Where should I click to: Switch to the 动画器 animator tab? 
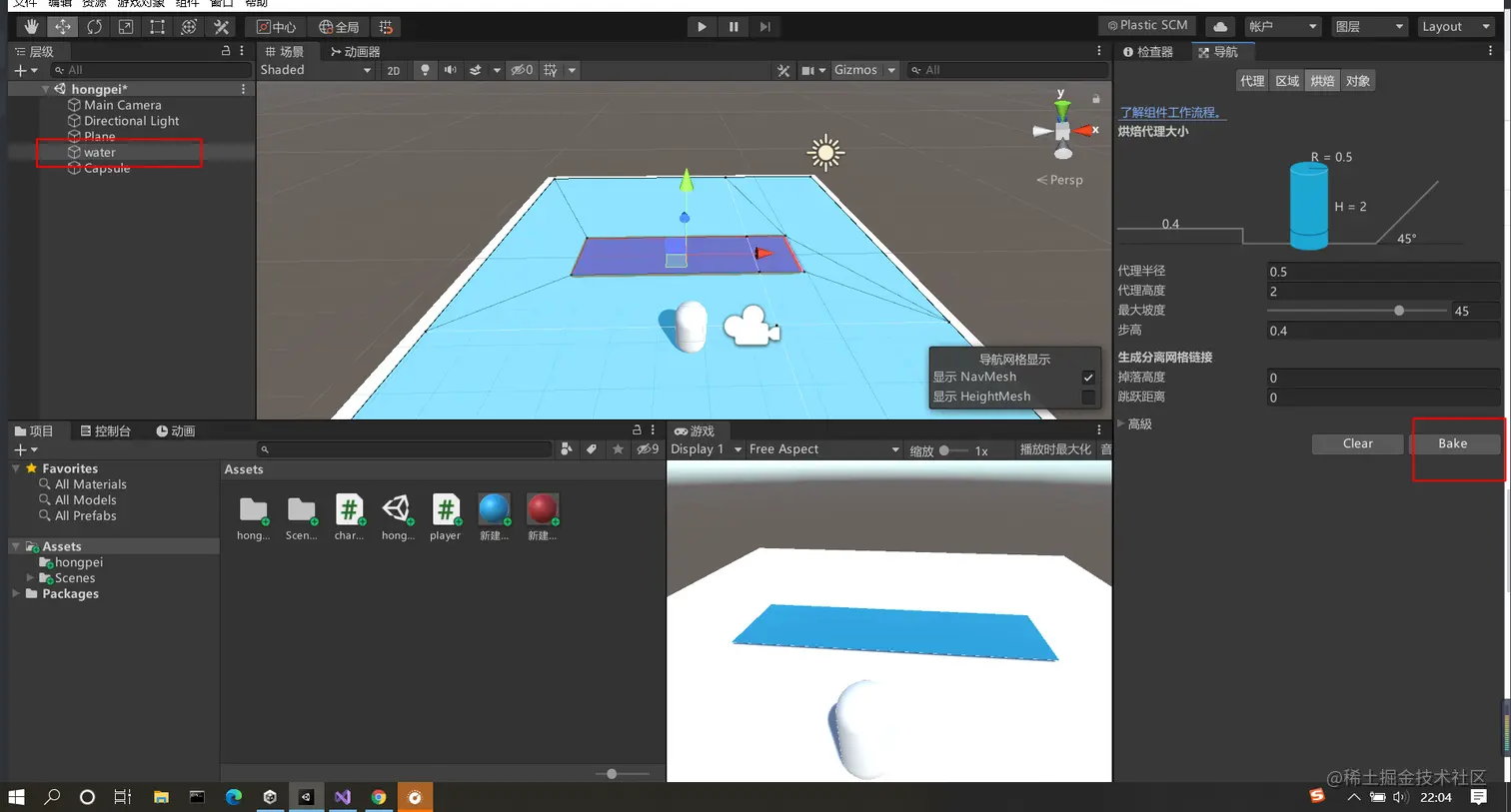[355, 52]
